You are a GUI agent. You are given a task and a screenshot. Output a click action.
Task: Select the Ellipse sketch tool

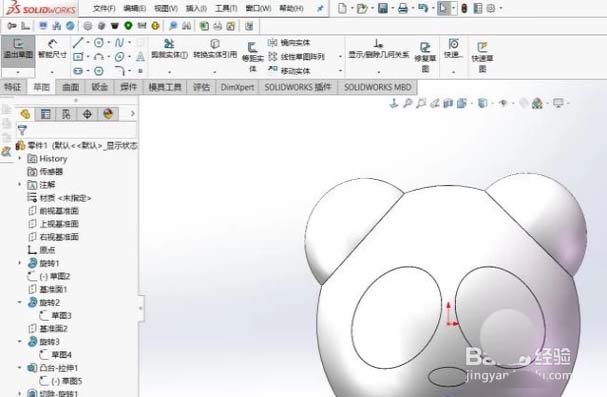(x=120, y=57)
